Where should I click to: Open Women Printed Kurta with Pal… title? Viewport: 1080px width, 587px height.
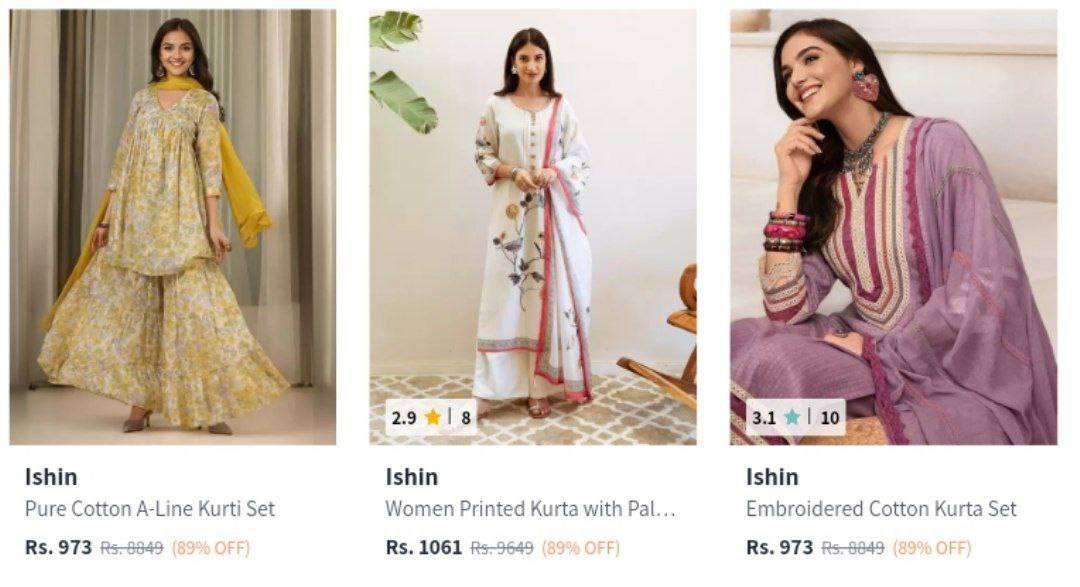(530, 509)
